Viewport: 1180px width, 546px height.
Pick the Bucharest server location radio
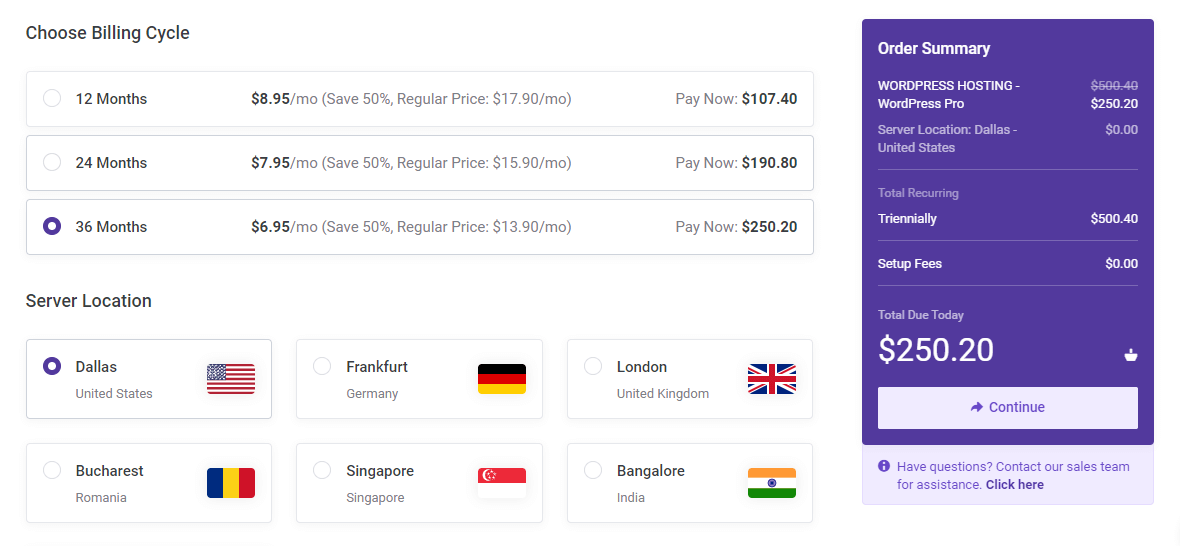coord(52,470)
